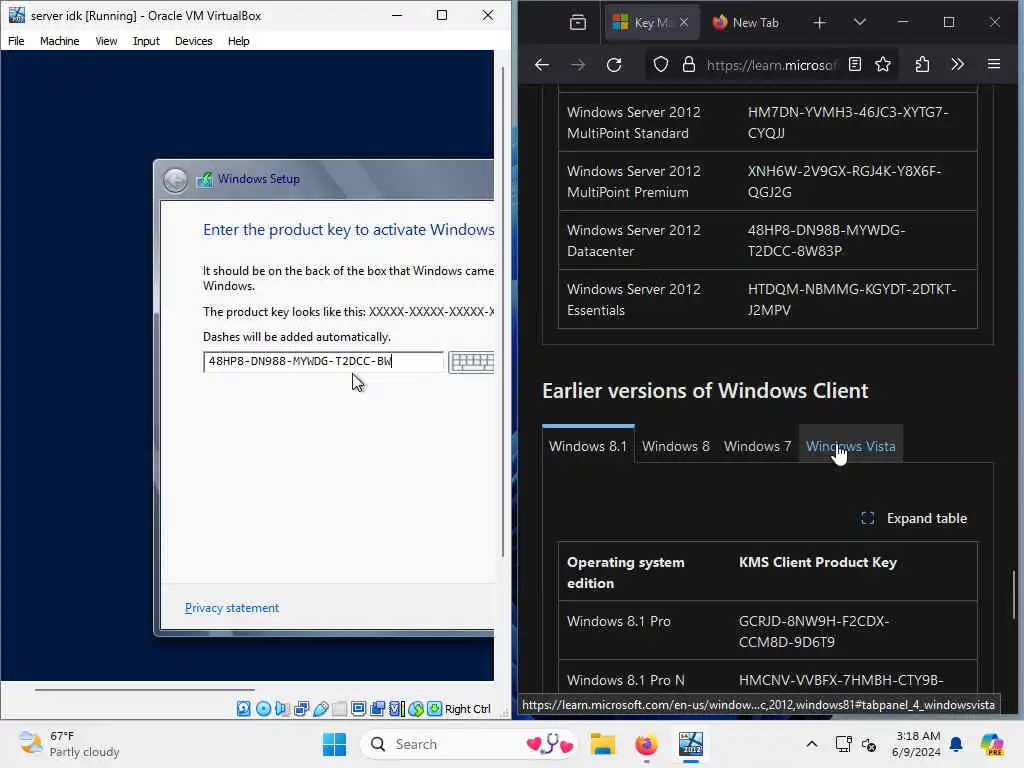Click the VirtualBox VM icon on the taskbar
This screenshot has width=1024, height=768.
(690, 744)
